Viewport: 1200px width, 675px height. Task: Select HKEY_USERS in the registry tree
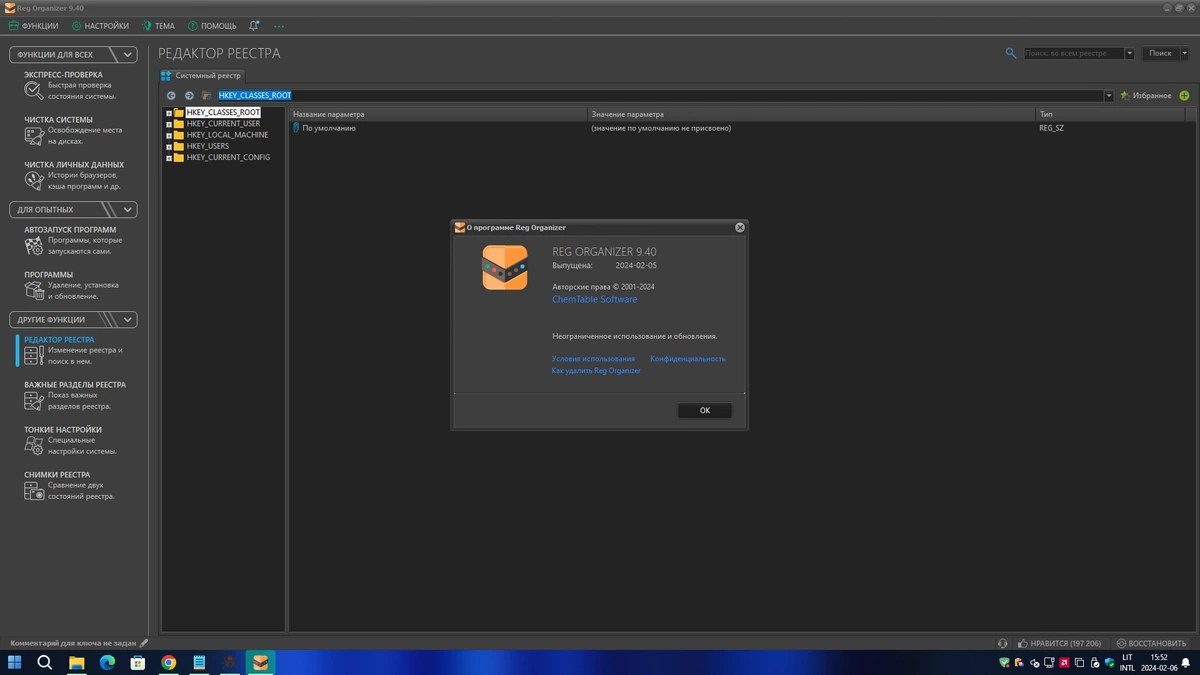(x=207, y=146)
